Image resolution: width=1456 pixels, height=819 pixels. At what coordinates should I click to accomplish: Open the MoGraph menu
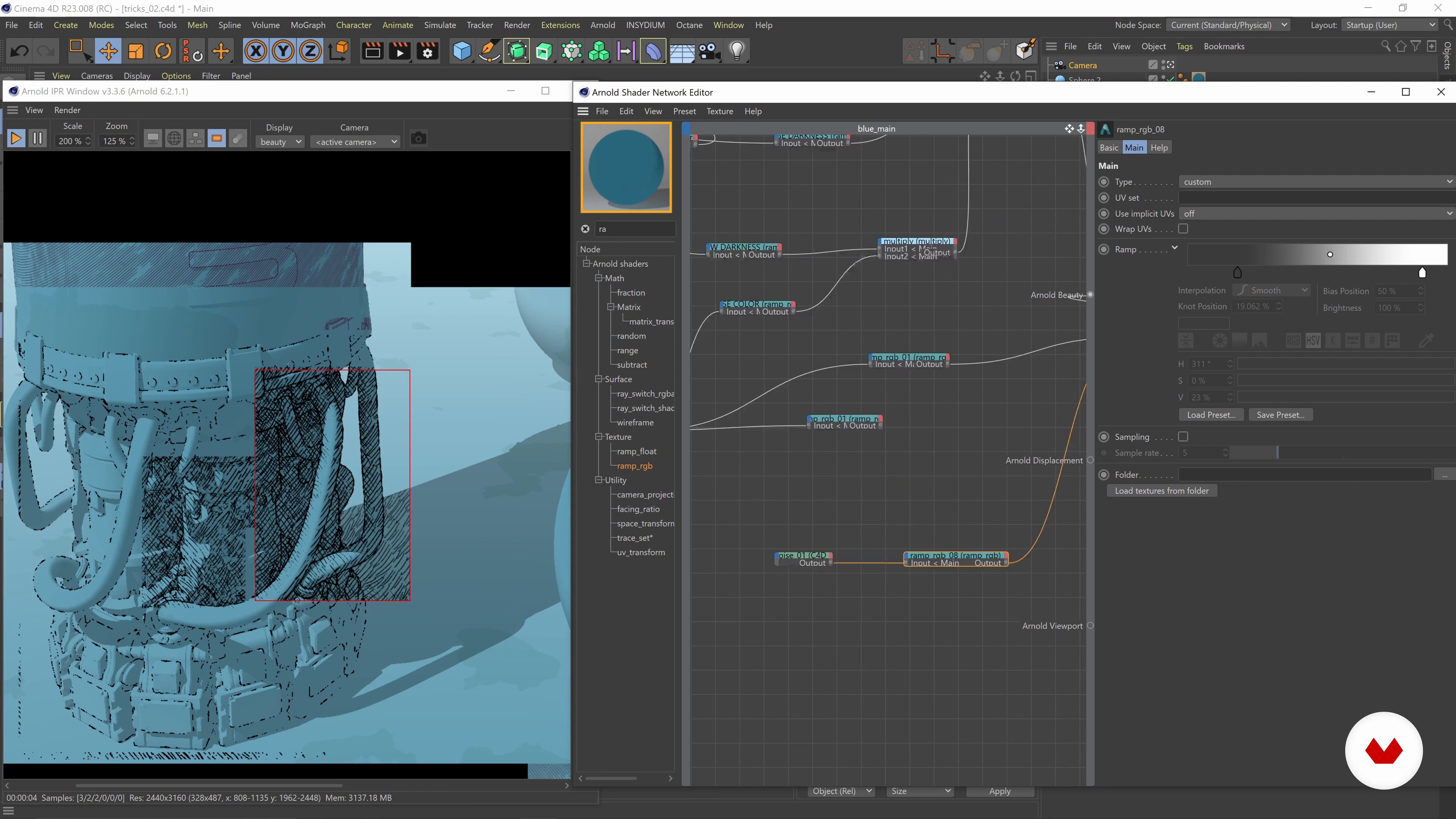coord(308,25)
